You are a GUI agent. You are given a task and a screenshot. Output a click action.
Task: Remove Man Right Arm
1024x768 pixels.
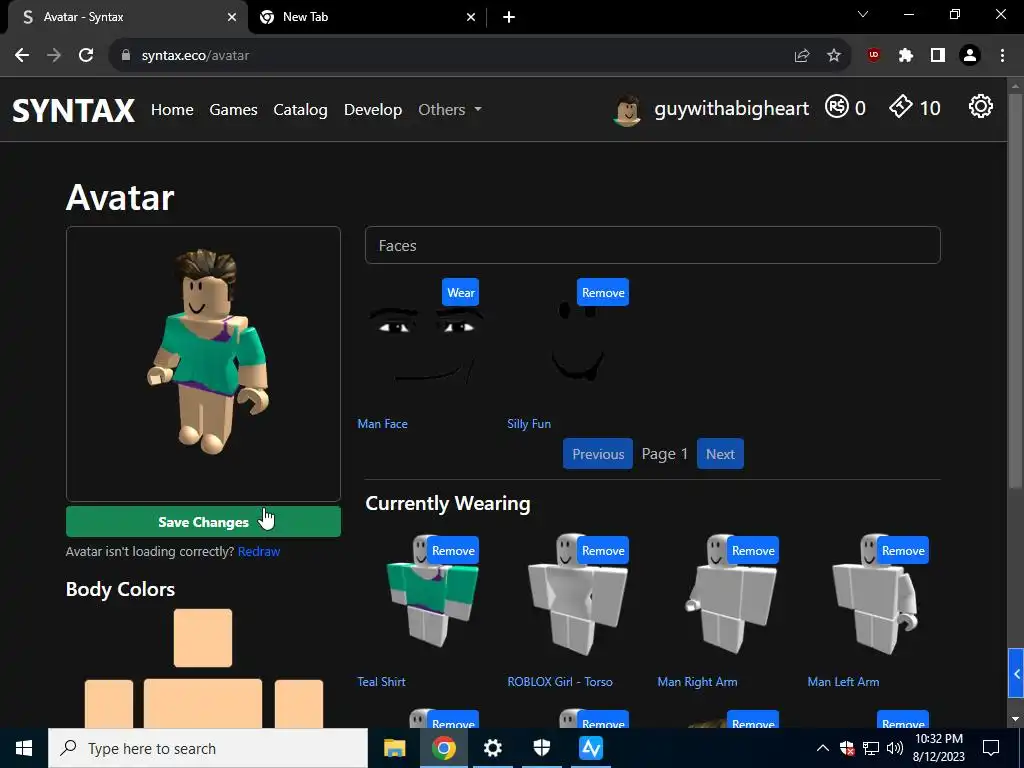point(752,551)
